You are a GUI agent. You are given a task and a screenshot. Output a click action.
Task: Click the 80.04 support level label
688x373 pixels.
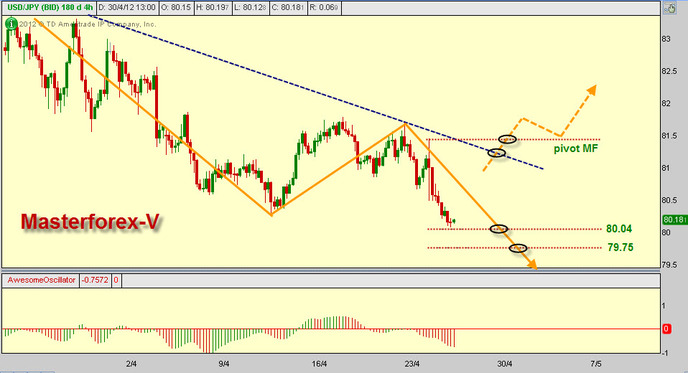click(x=619, y=229)
